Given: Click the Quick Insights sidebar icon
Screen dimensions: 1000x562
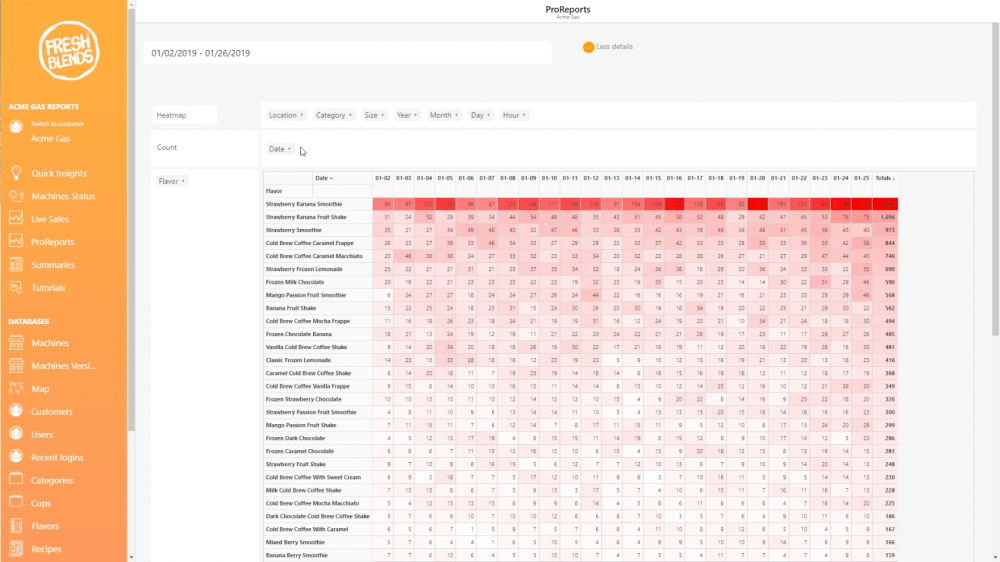Looking at the screenshot, I should pos(15,173).
